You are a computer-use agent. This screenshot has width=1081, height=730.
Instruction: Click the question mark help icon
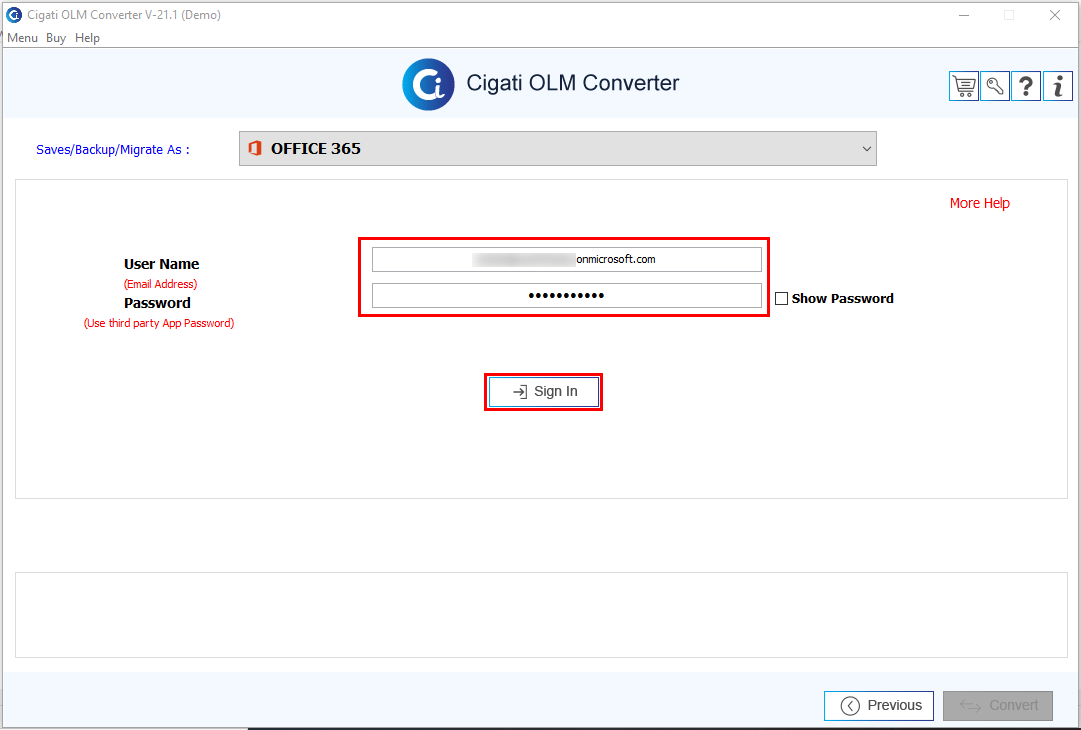coord(1026,86)
